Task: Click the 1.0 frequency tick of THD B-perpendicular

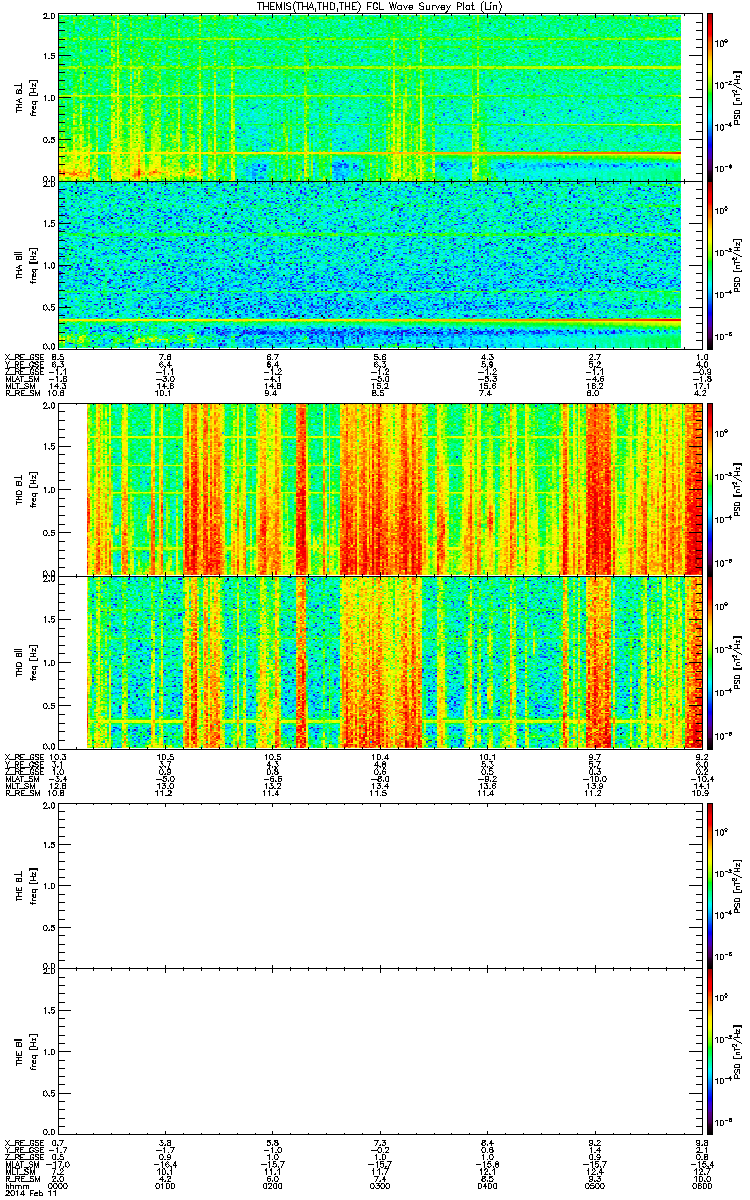Action: (48, 490)
